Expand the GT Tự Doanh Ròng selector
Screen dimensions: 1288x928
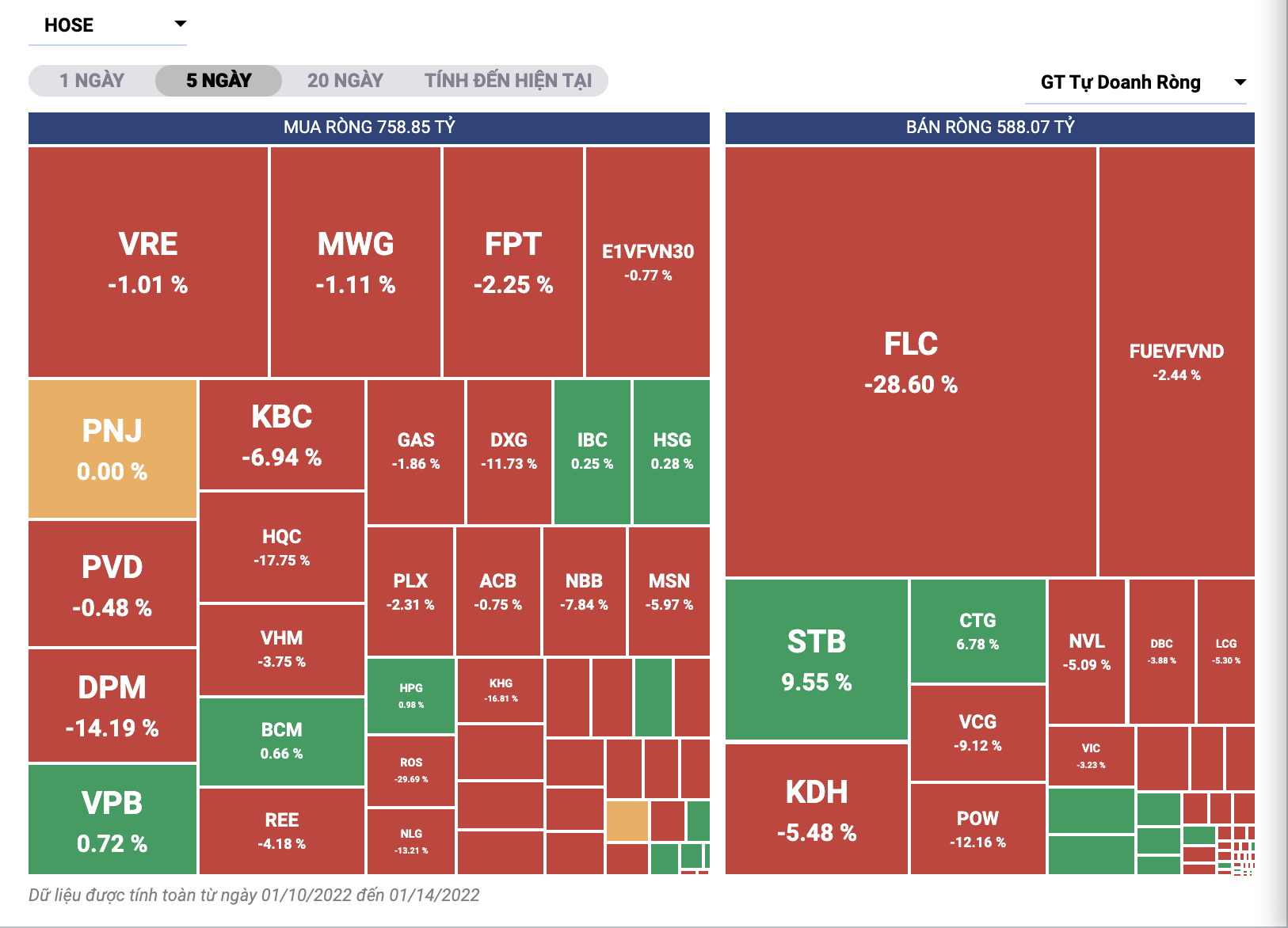click(1136, 82)
